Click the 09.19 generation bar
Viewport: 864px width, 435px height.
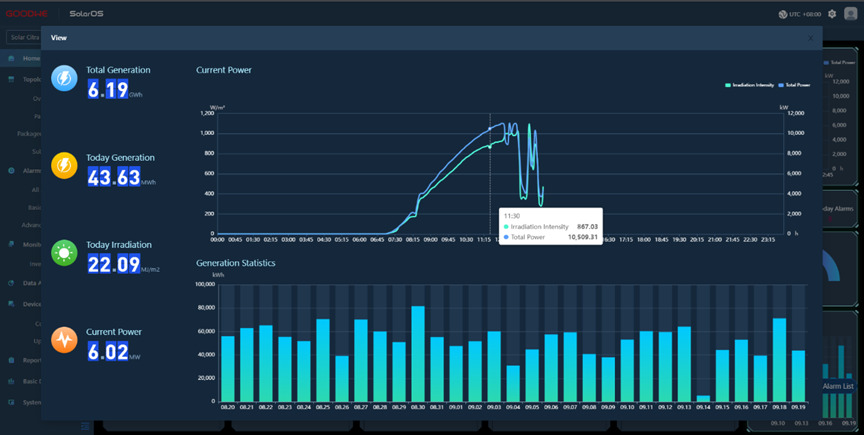point(798,376)
